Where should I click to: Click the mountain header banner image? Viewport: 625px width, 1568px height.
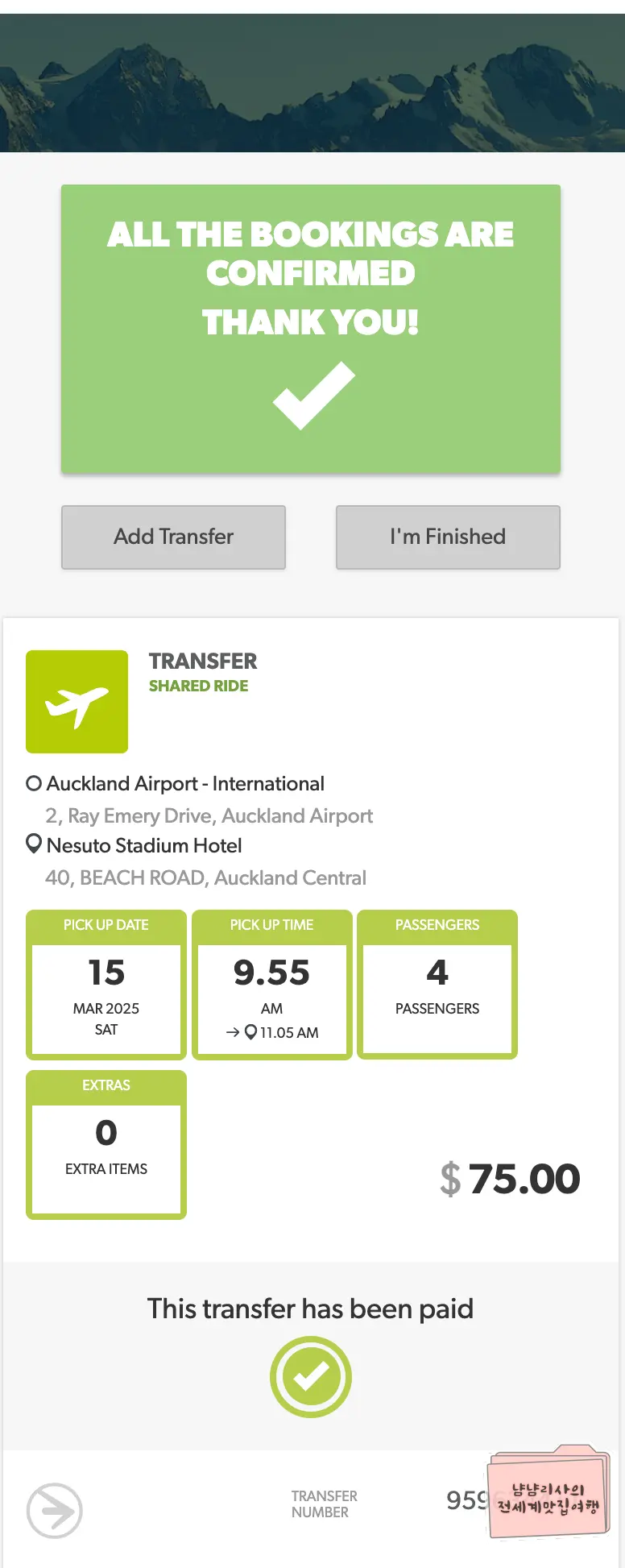(x=312, y=83)
